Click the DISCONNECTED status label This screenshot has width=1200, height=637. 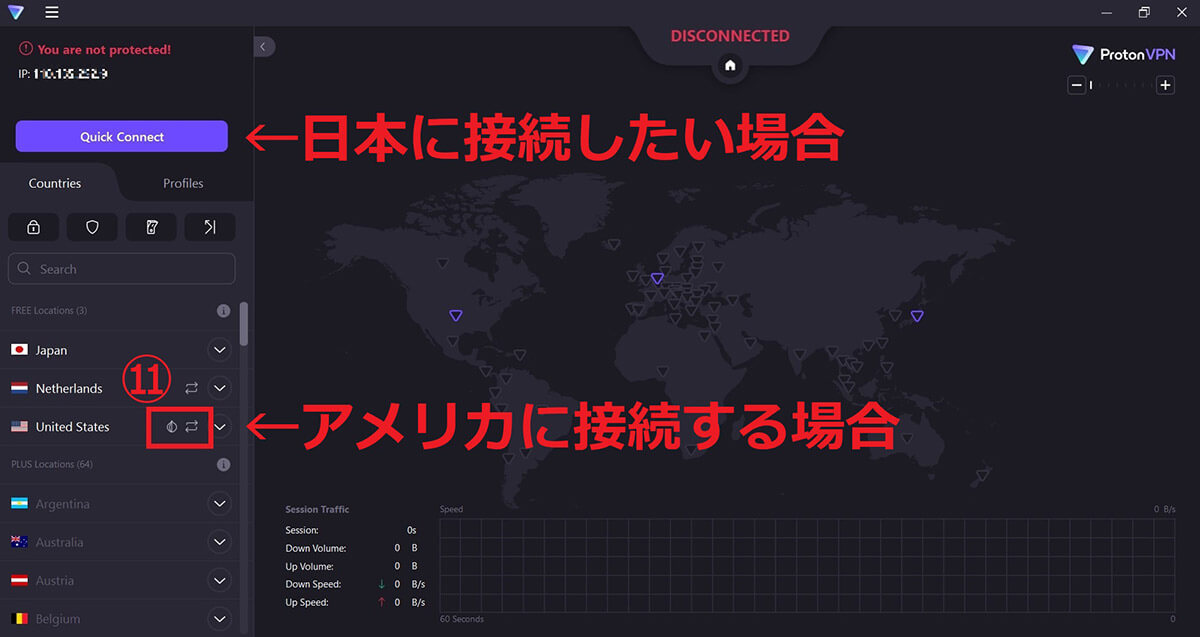[730, 36]
